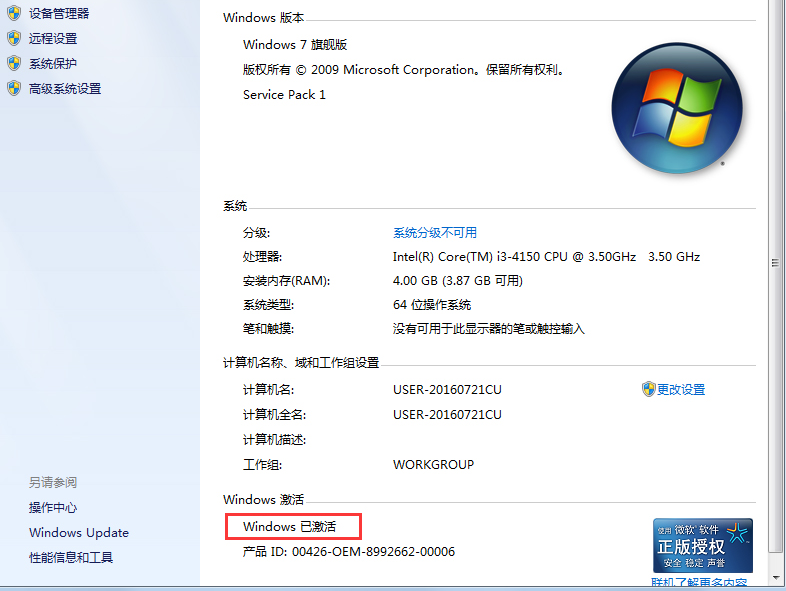Screen dimensions: 786x591
Task: Open the 系统保护 link
Action: [53, 63]
